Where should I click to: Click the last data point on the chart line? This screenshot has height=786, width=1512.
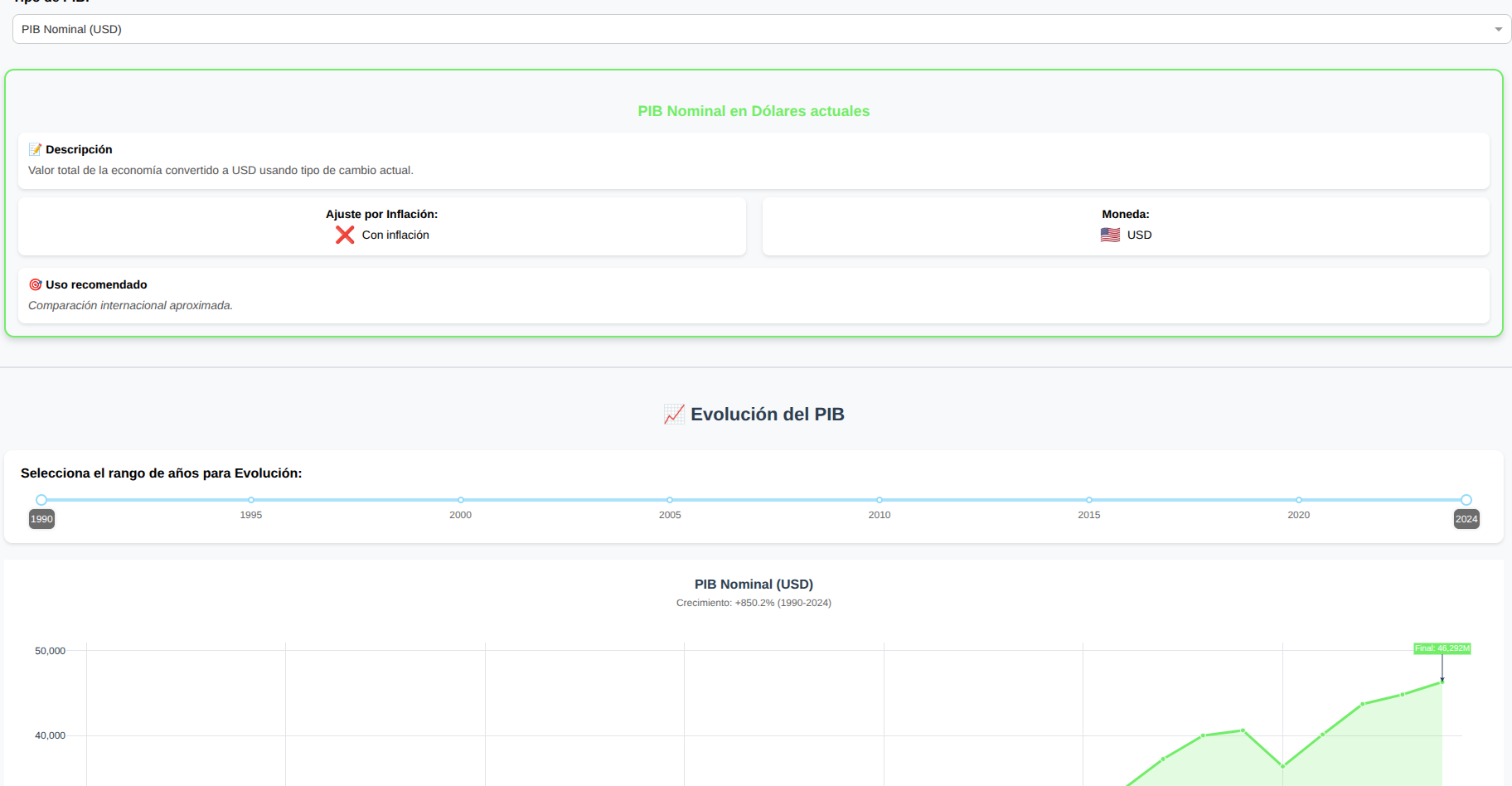(1442, 682)
